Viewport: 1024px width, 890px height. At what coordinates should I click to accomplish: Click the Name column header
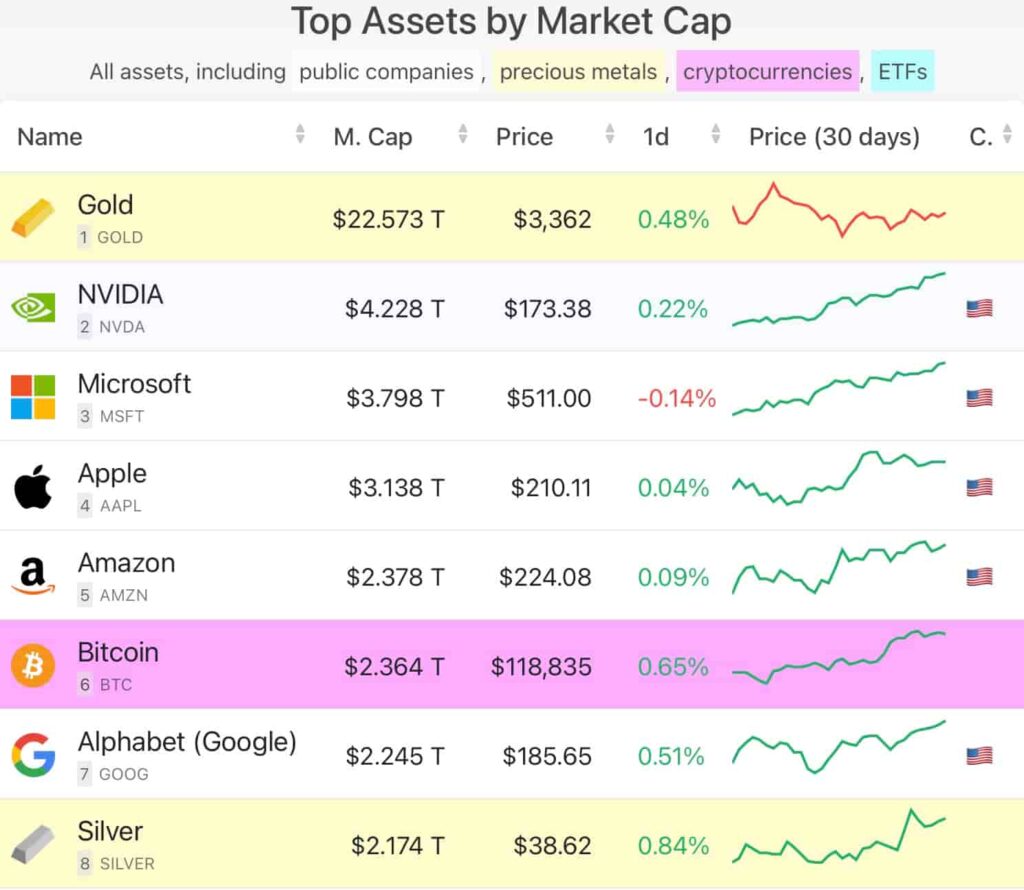pos(48,137)
